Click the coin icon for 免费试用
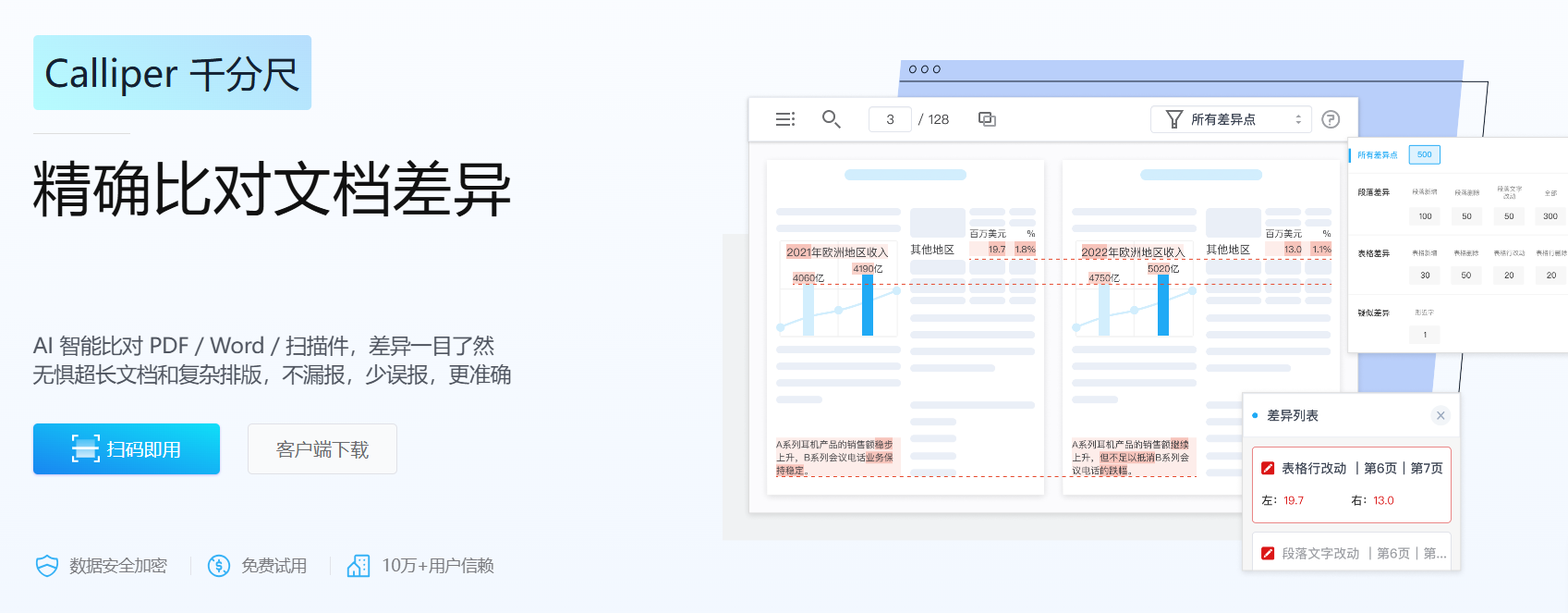The height and width of the screenshot is (613, 1568). [x=219, y=566]
